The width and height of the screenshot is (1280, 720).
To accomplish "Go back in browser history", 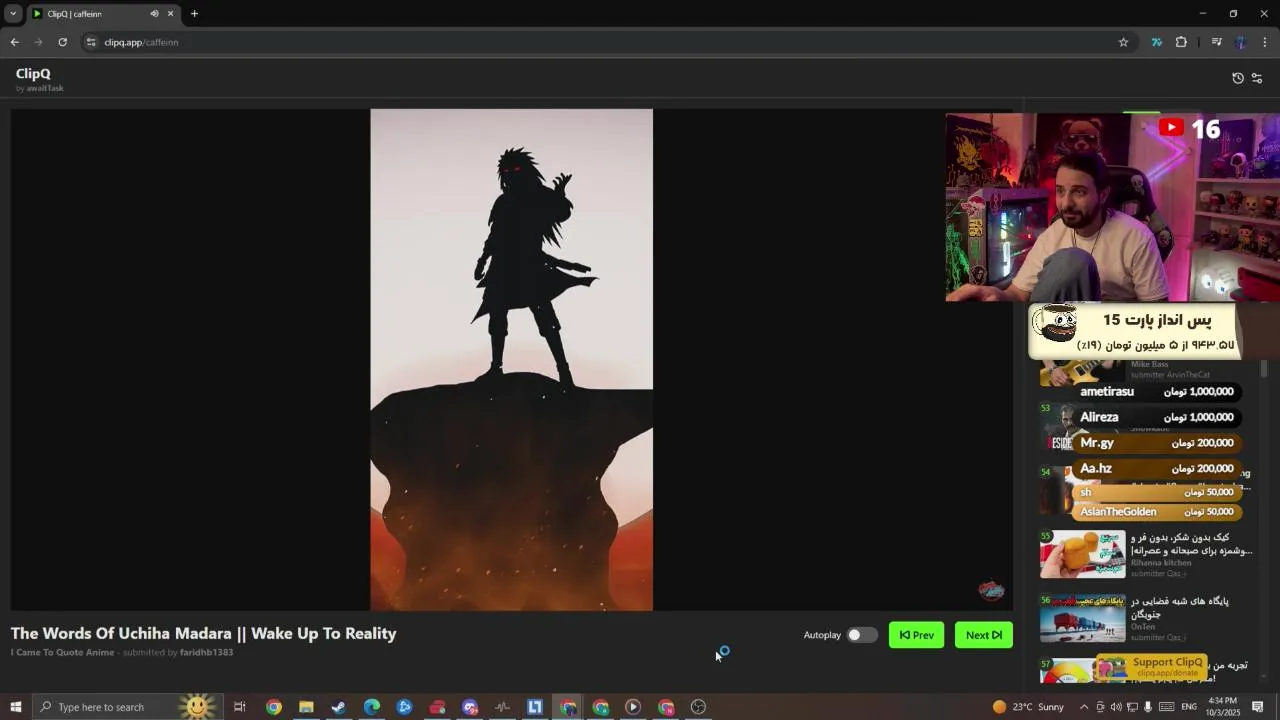I will pyautogui.click(x=14, y=42).
